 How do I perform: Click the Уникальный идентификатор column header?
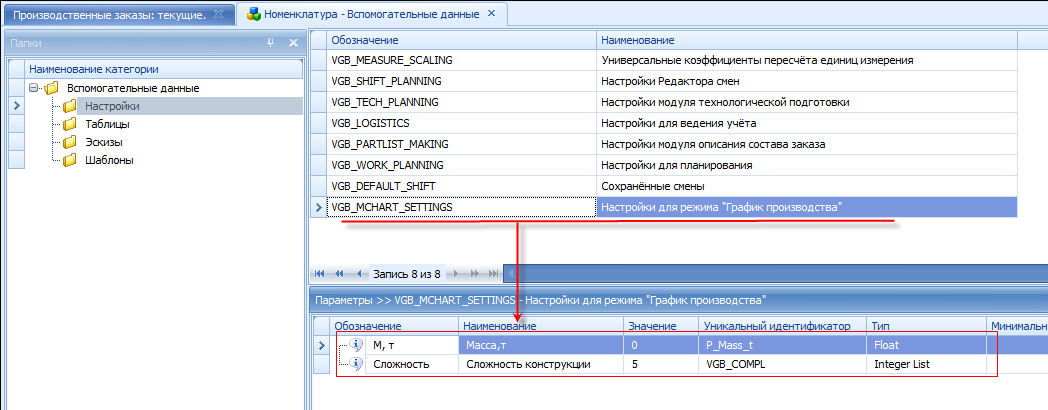[780, 326]
